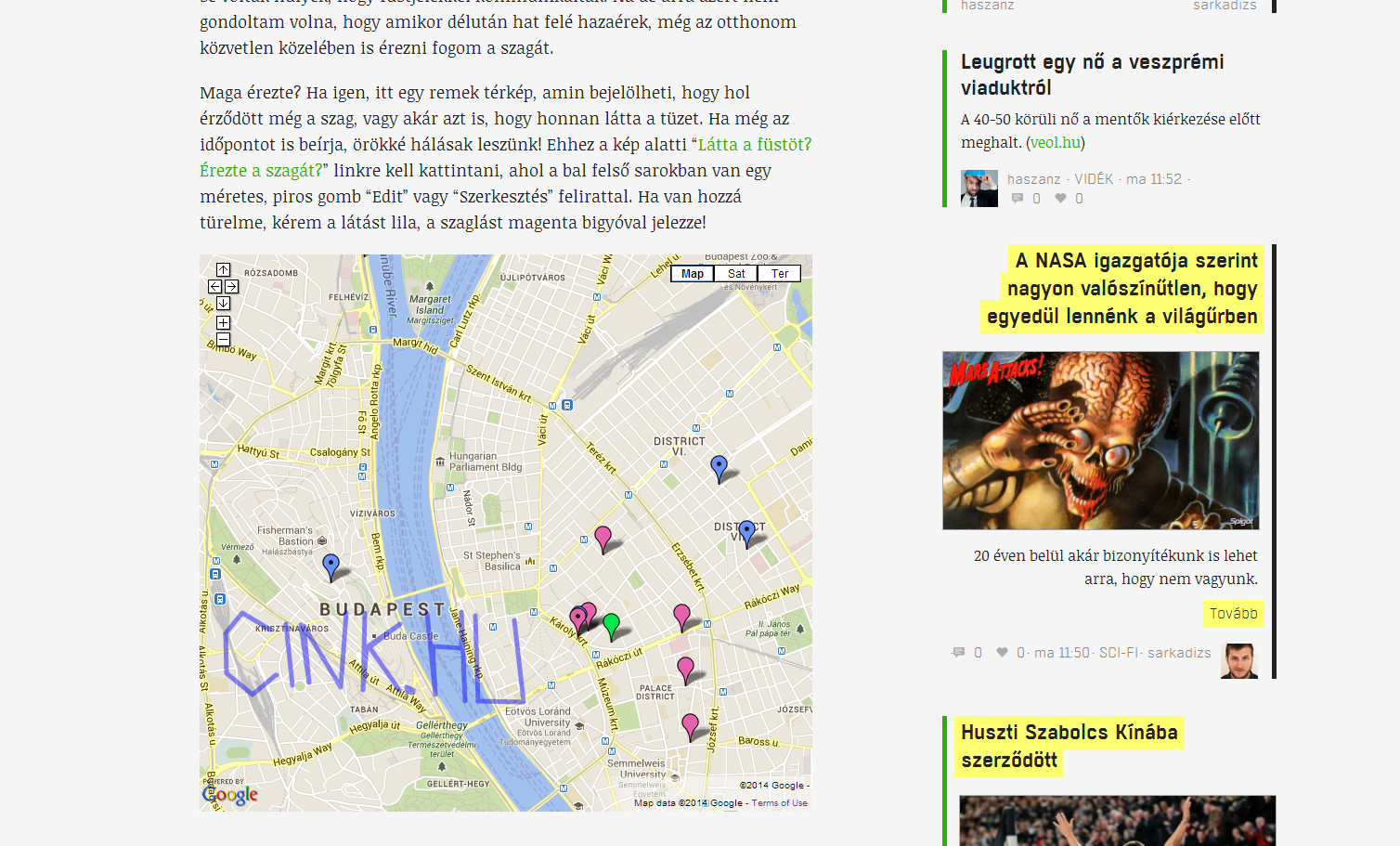Click the magenta pin on Baross utca
This screenshot has width=1400, height=846.
pos(690,726)
